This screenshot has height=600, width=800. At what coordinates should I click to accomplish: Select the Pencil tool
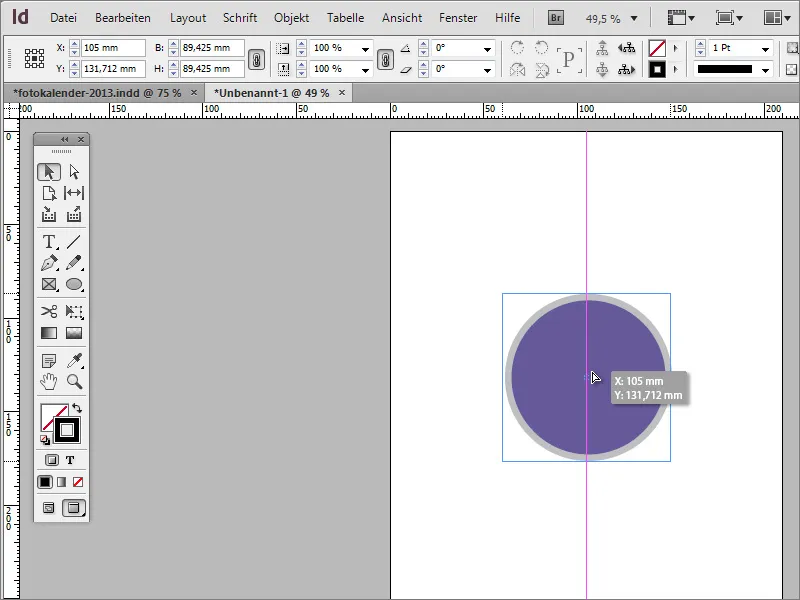click(74, 263)
